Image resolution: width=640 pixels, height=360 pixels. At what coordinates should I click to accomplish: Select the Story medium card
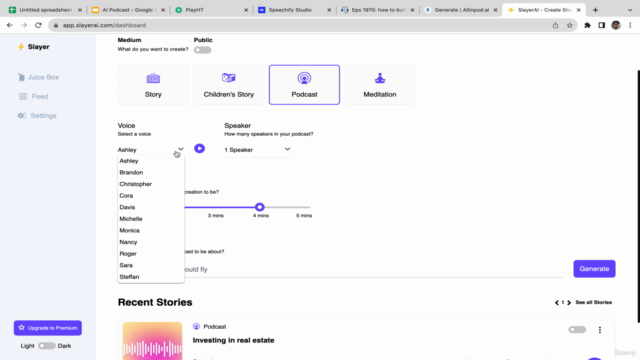153,84
